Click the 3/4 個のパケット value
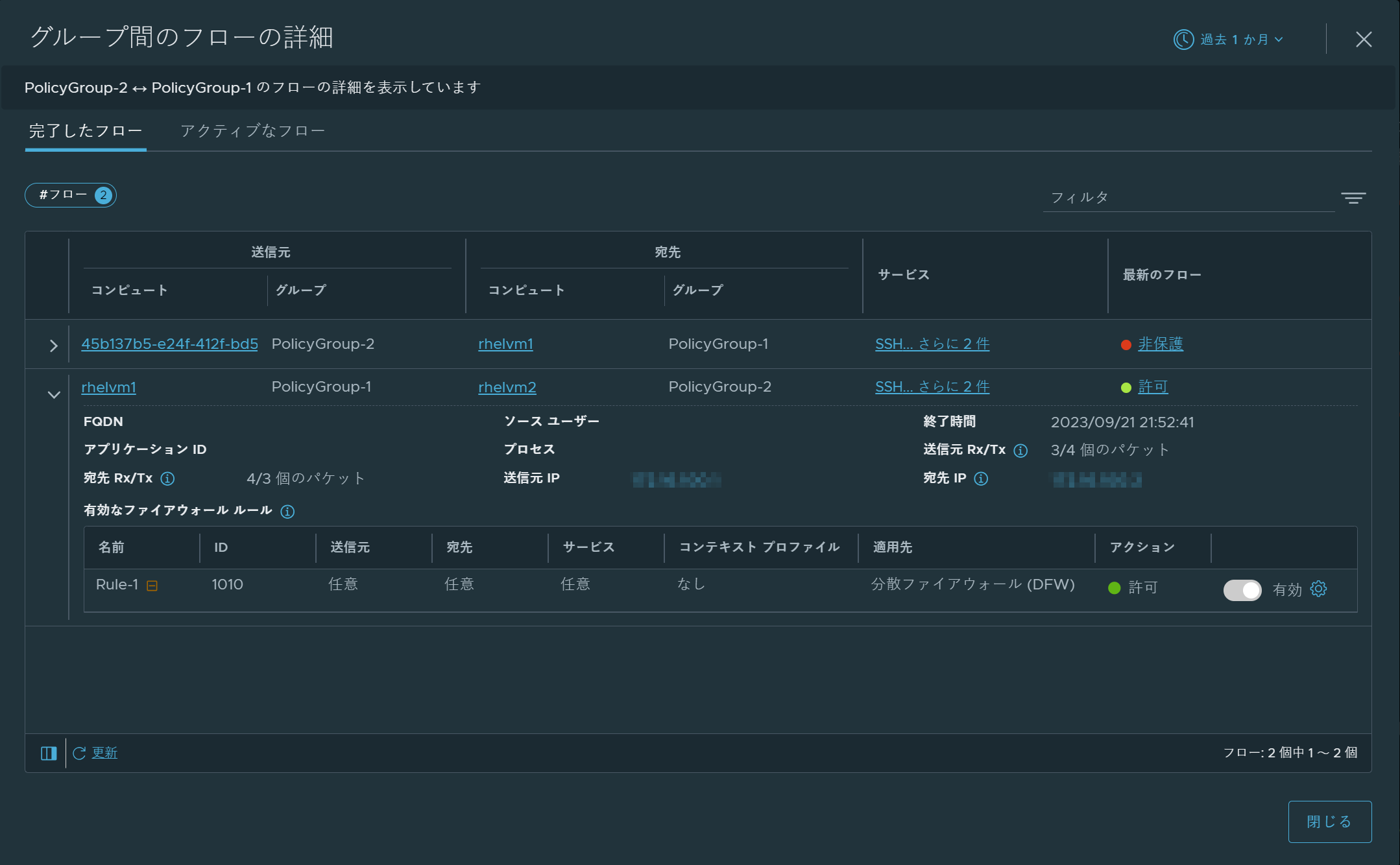 click(1111, 450)
